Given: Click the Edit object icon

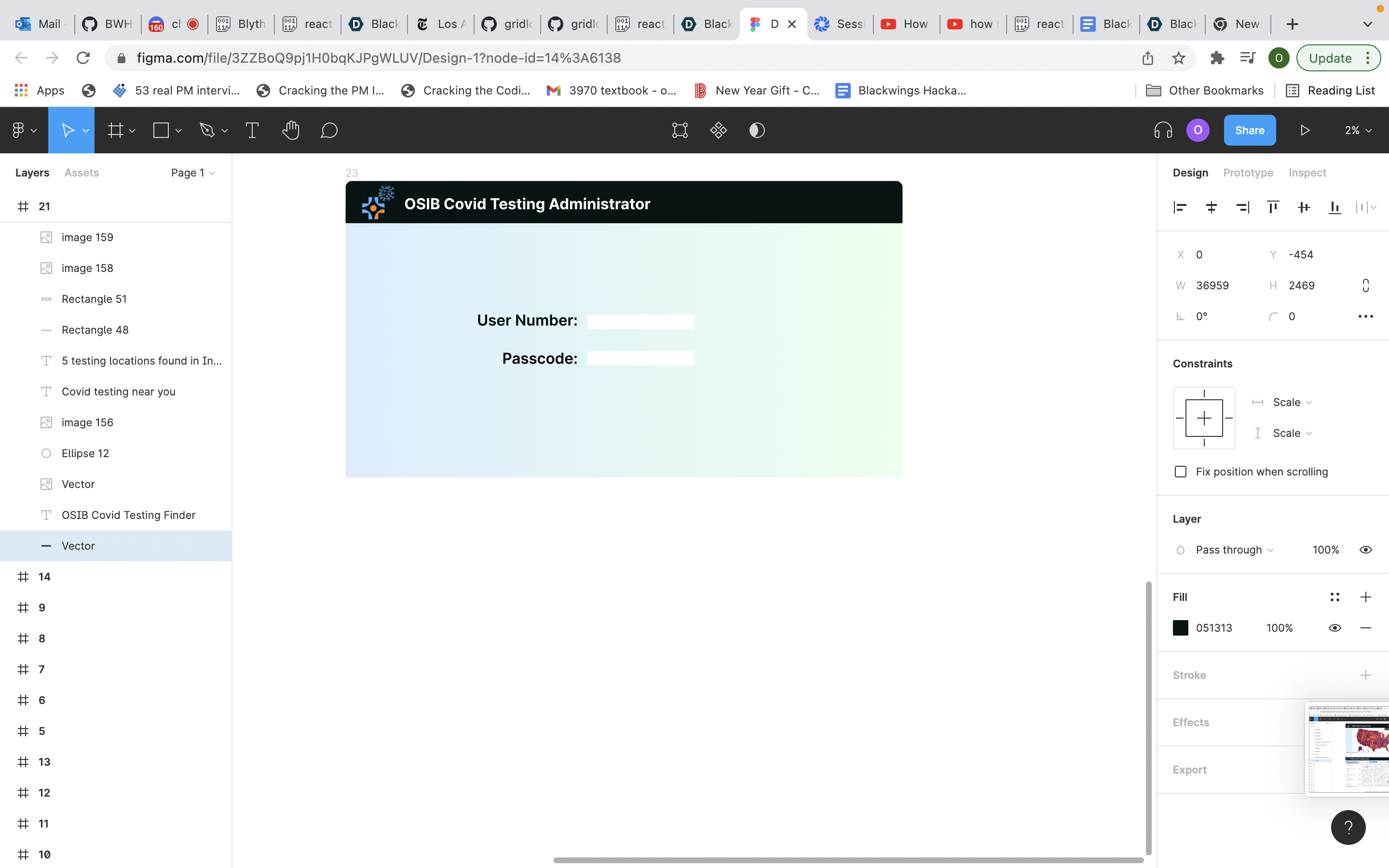Looking at the screenshot, I should coord(680,130).
